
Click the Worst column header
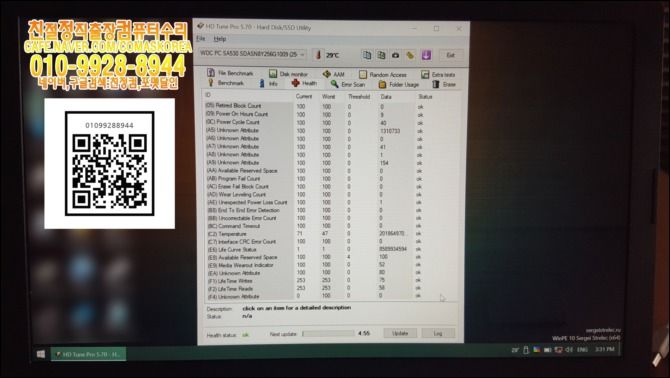click(x=329, y=97)
